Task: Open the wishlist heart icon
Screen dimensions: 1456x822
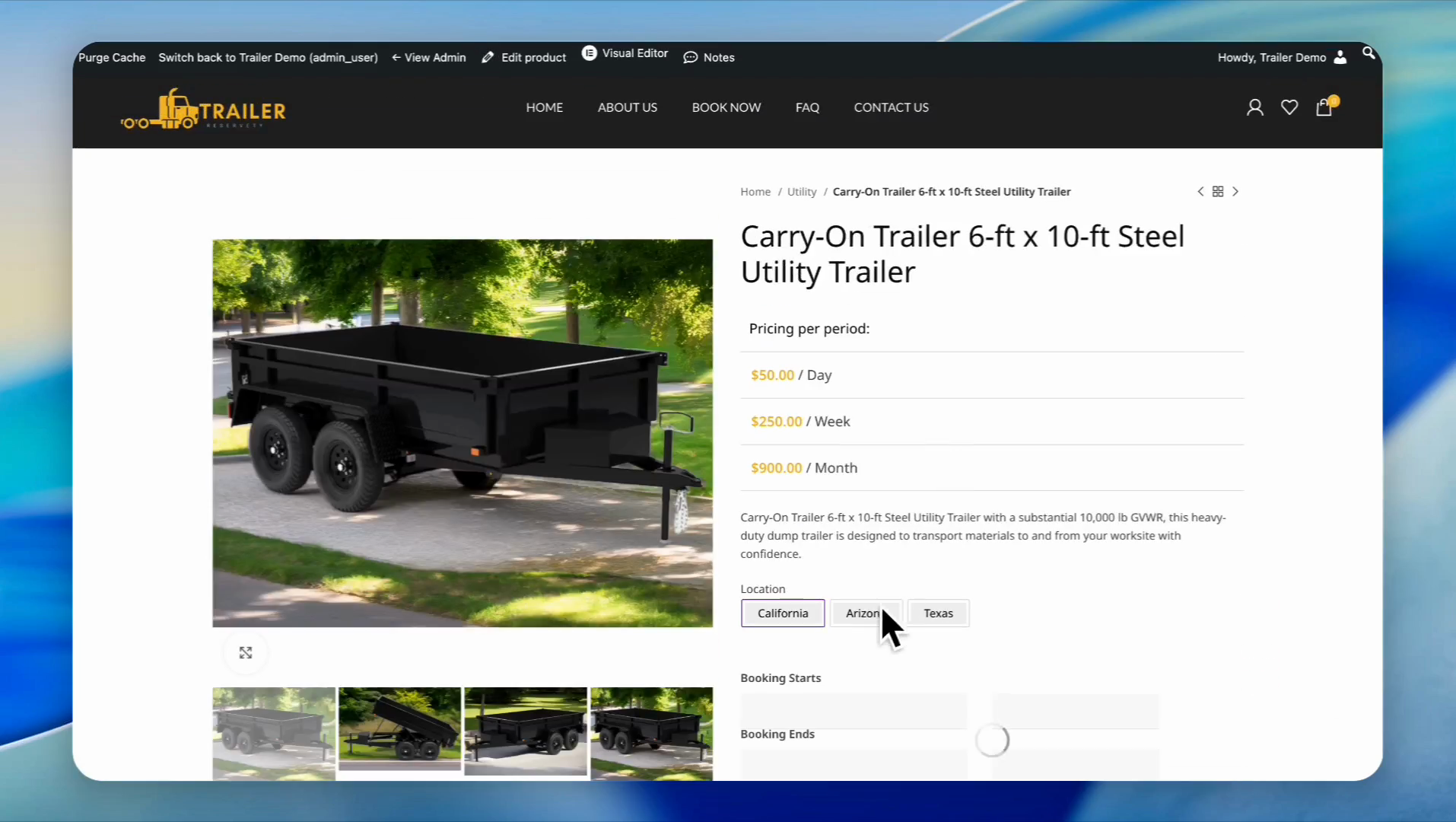Action: click(1289, 107)
